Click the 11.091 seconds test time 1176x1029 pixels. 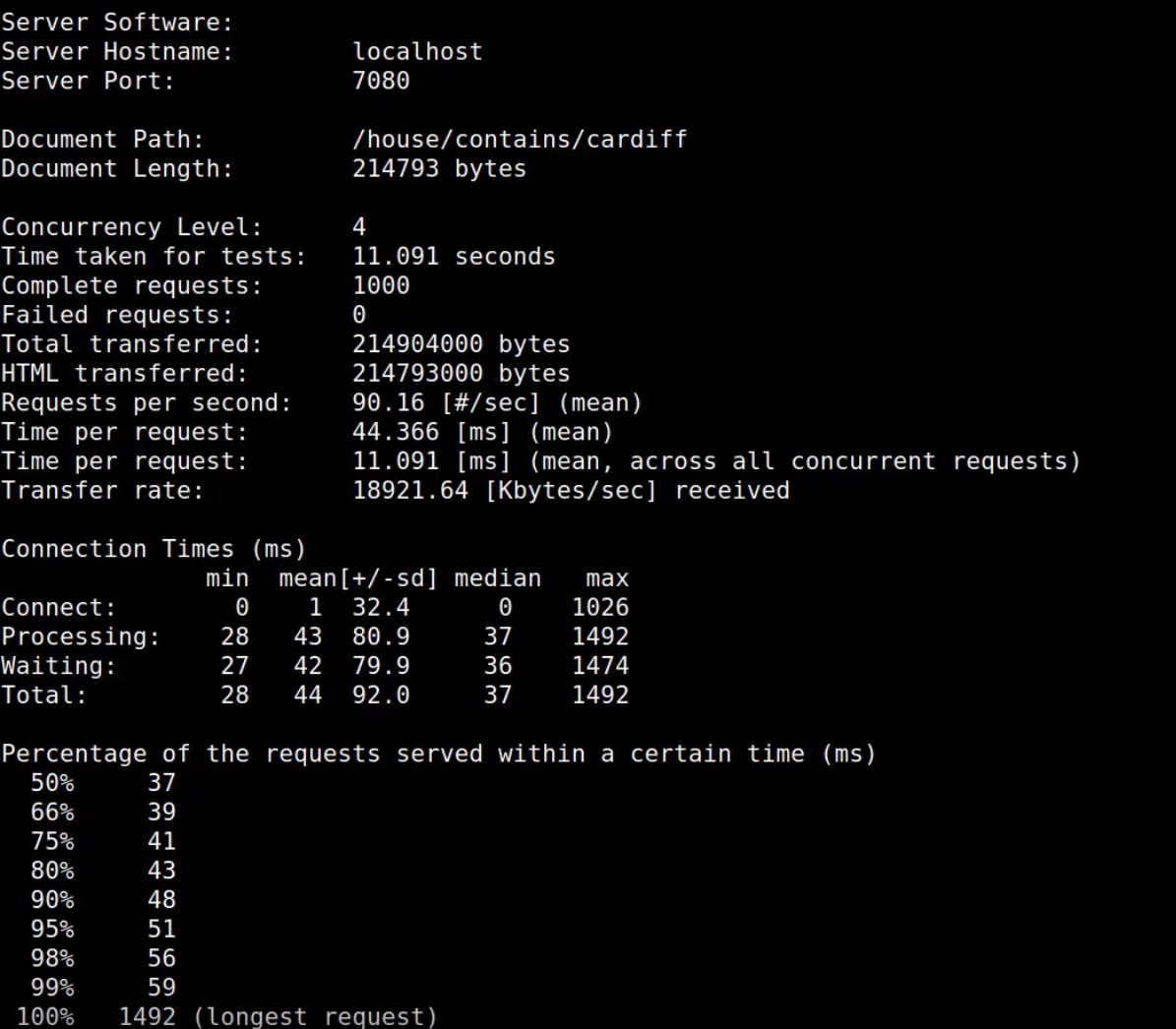[454, 257]
